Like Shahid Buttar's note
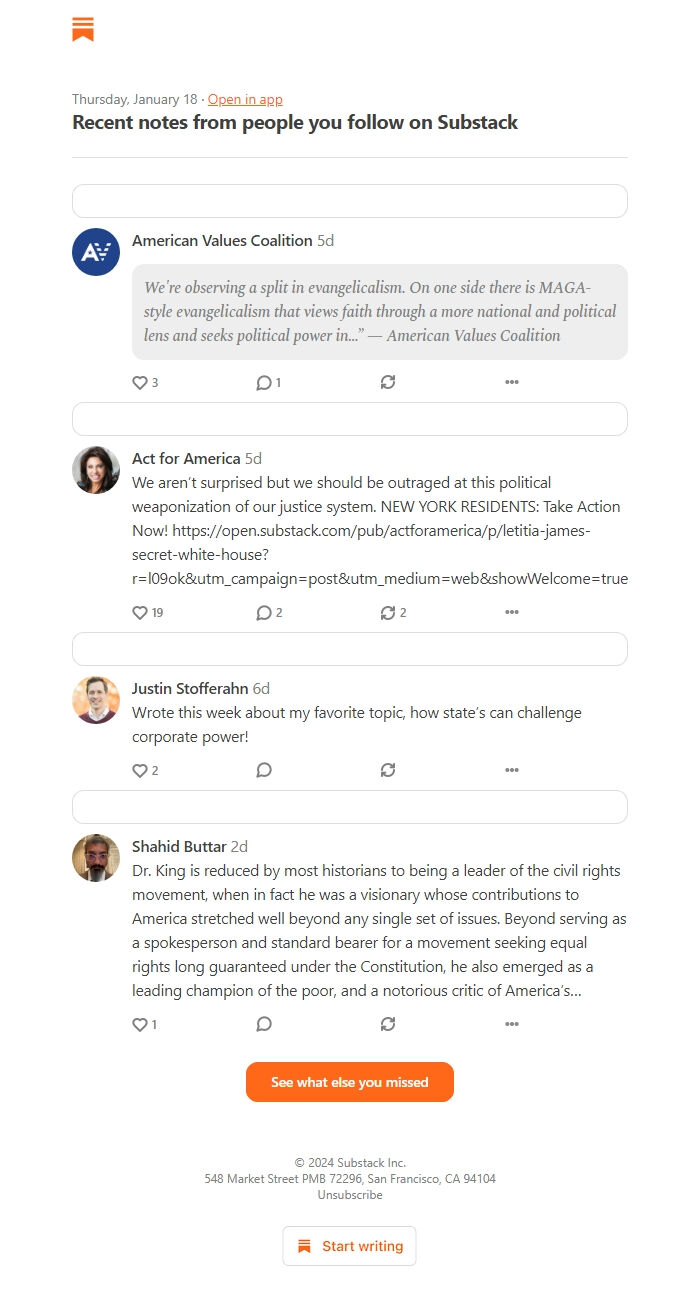The width and height of the screenshot is (700, 1316). [x=140, y=1024]
